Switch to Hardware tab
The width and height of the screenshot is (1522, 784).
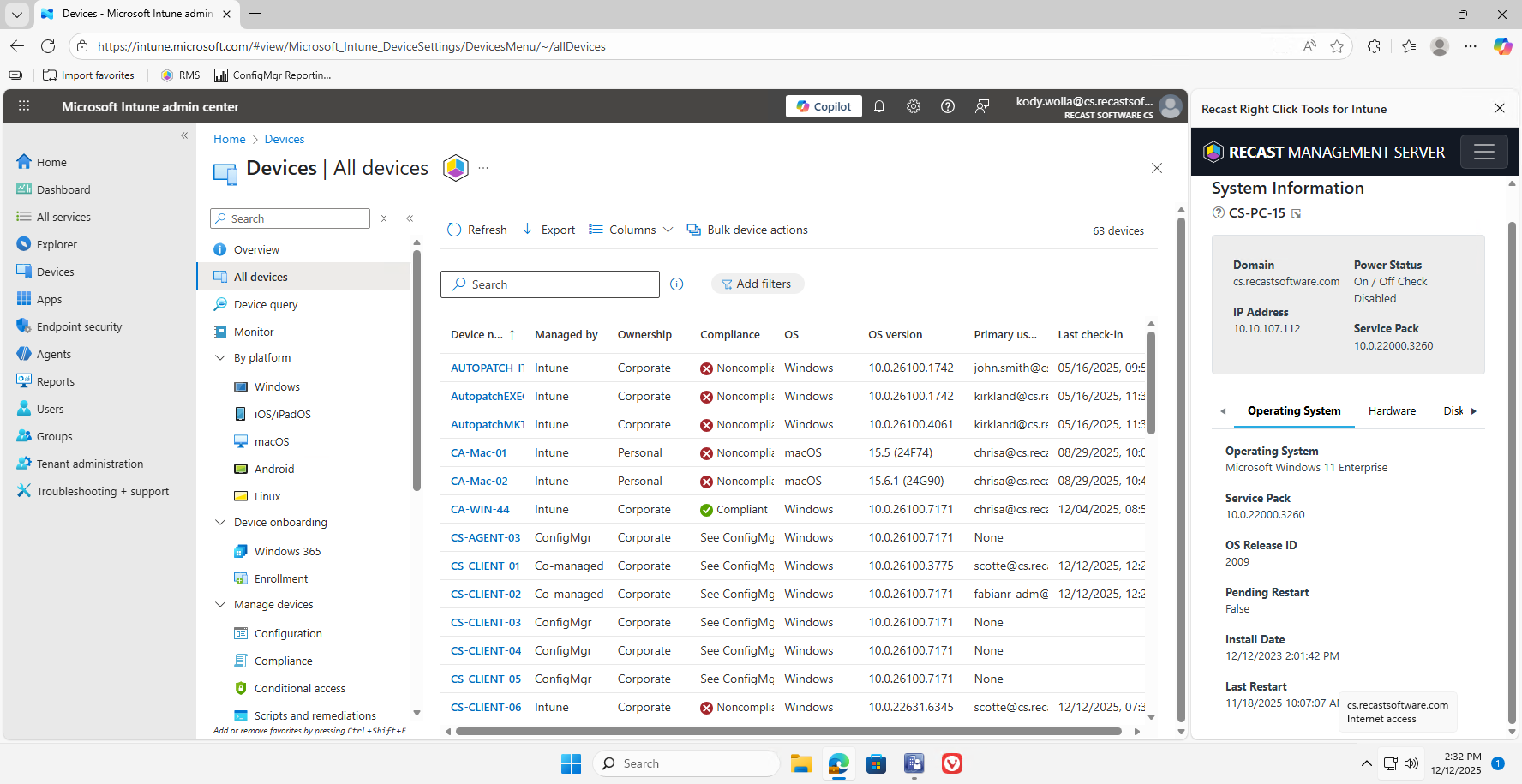pos(1392,410)
